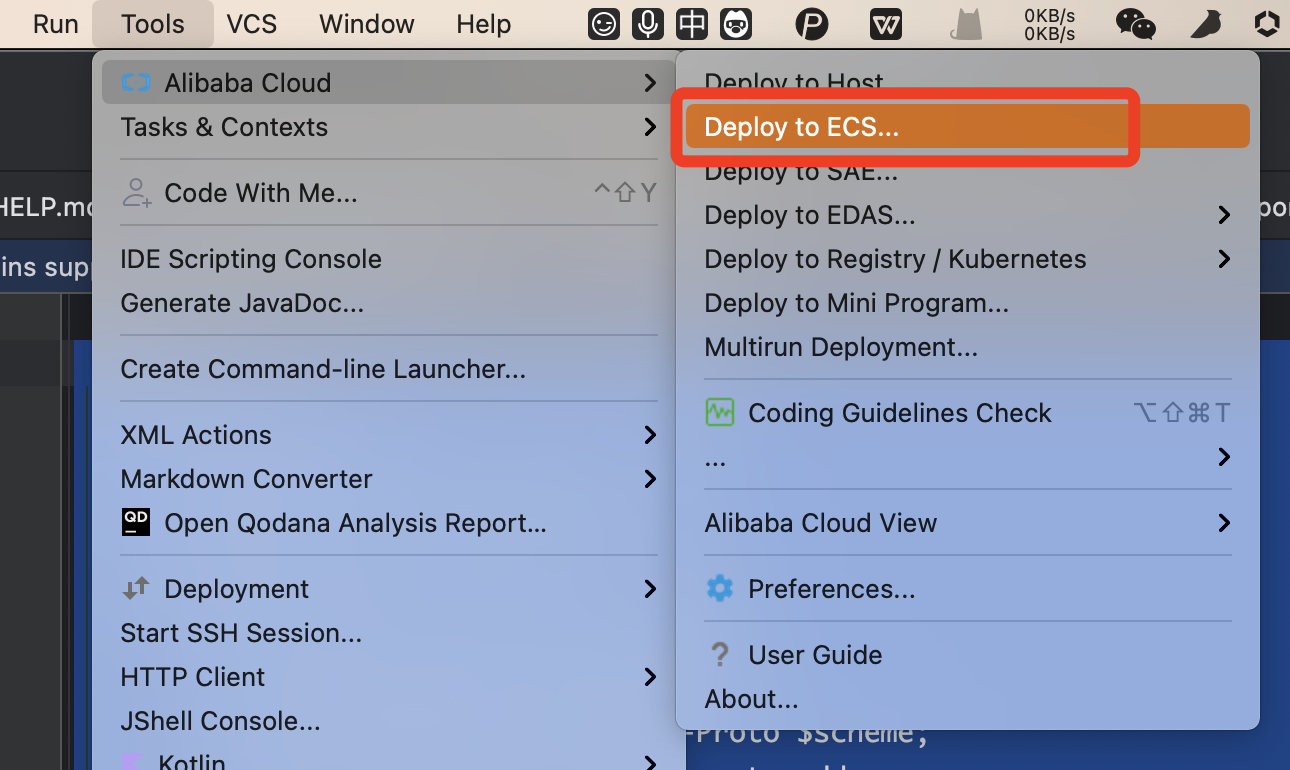The image size is (1290, 770).
Task: Open the Window menu
Action: coord(366,24)
